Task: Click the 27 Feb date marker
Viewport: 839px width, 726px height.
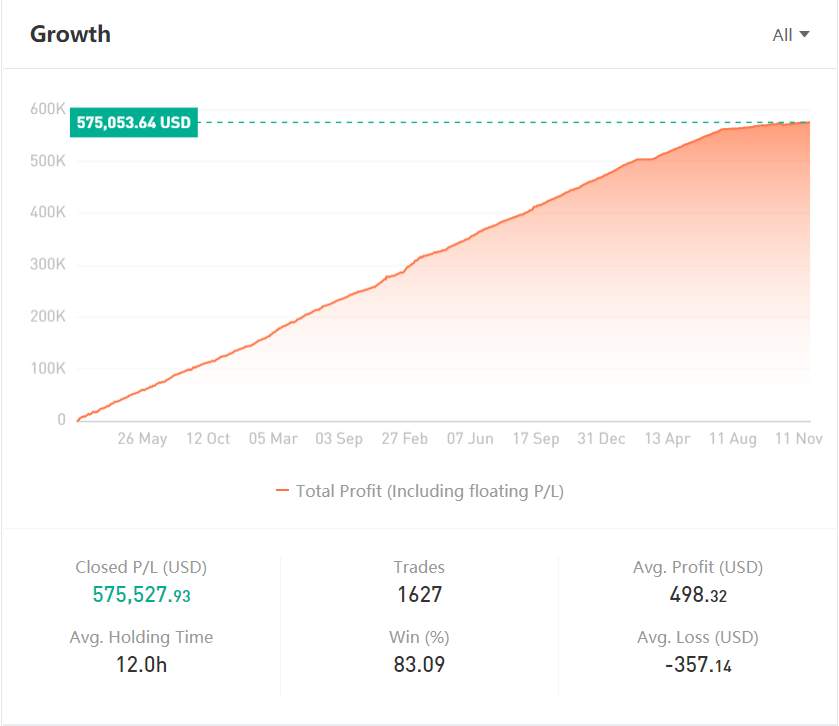Action: [x=405, y=439]
